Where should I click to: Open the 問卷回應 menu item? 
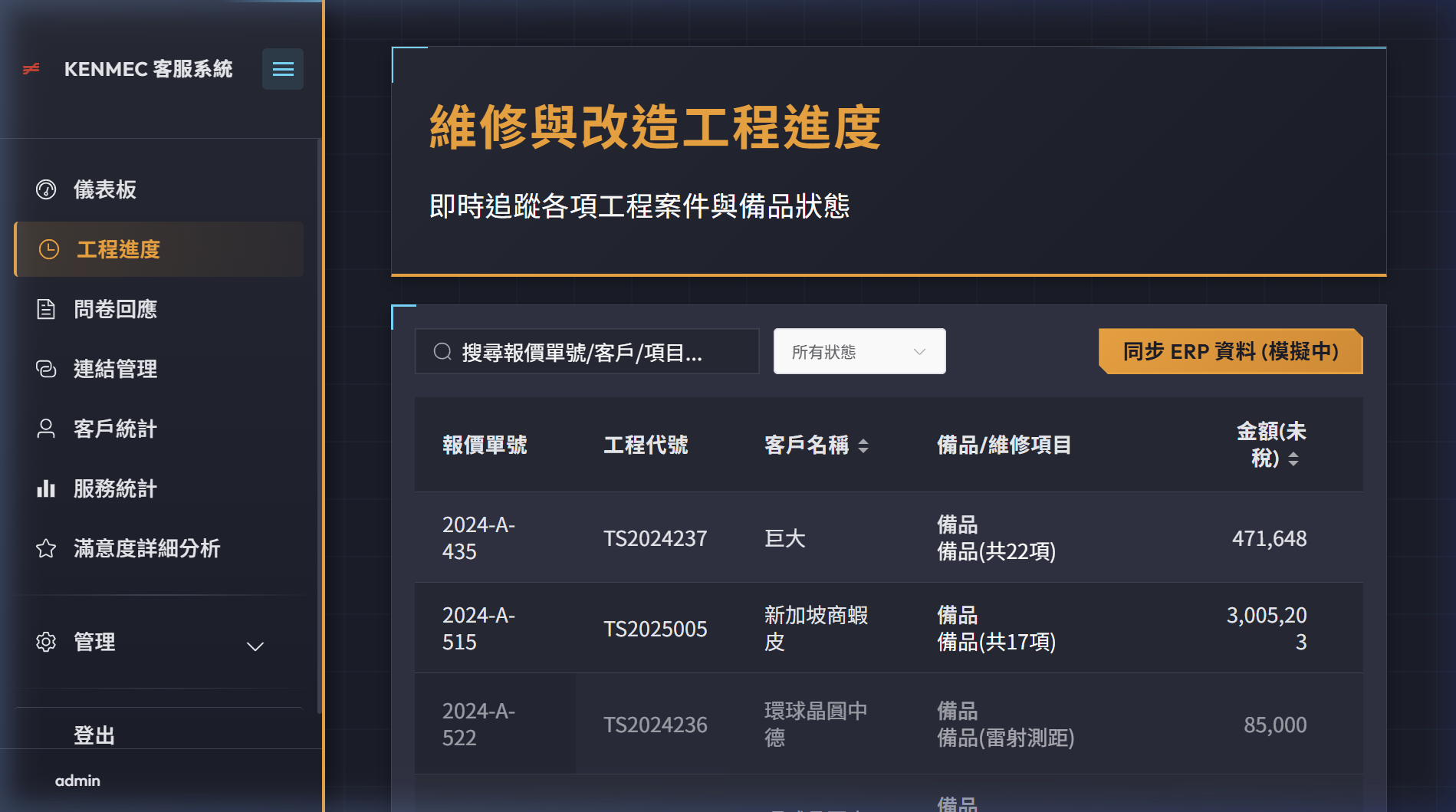115,309
